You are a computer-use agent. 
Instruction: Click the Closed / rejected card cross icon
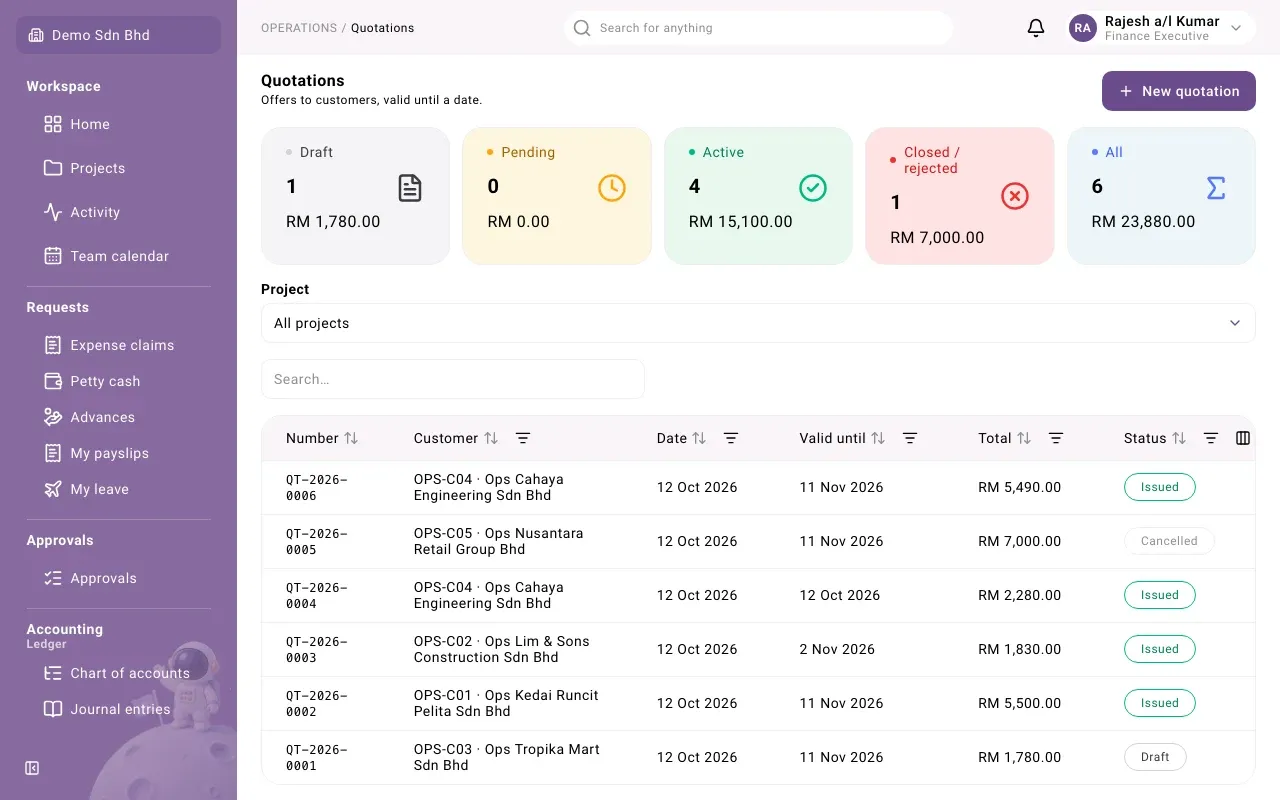coord(1015,196)
